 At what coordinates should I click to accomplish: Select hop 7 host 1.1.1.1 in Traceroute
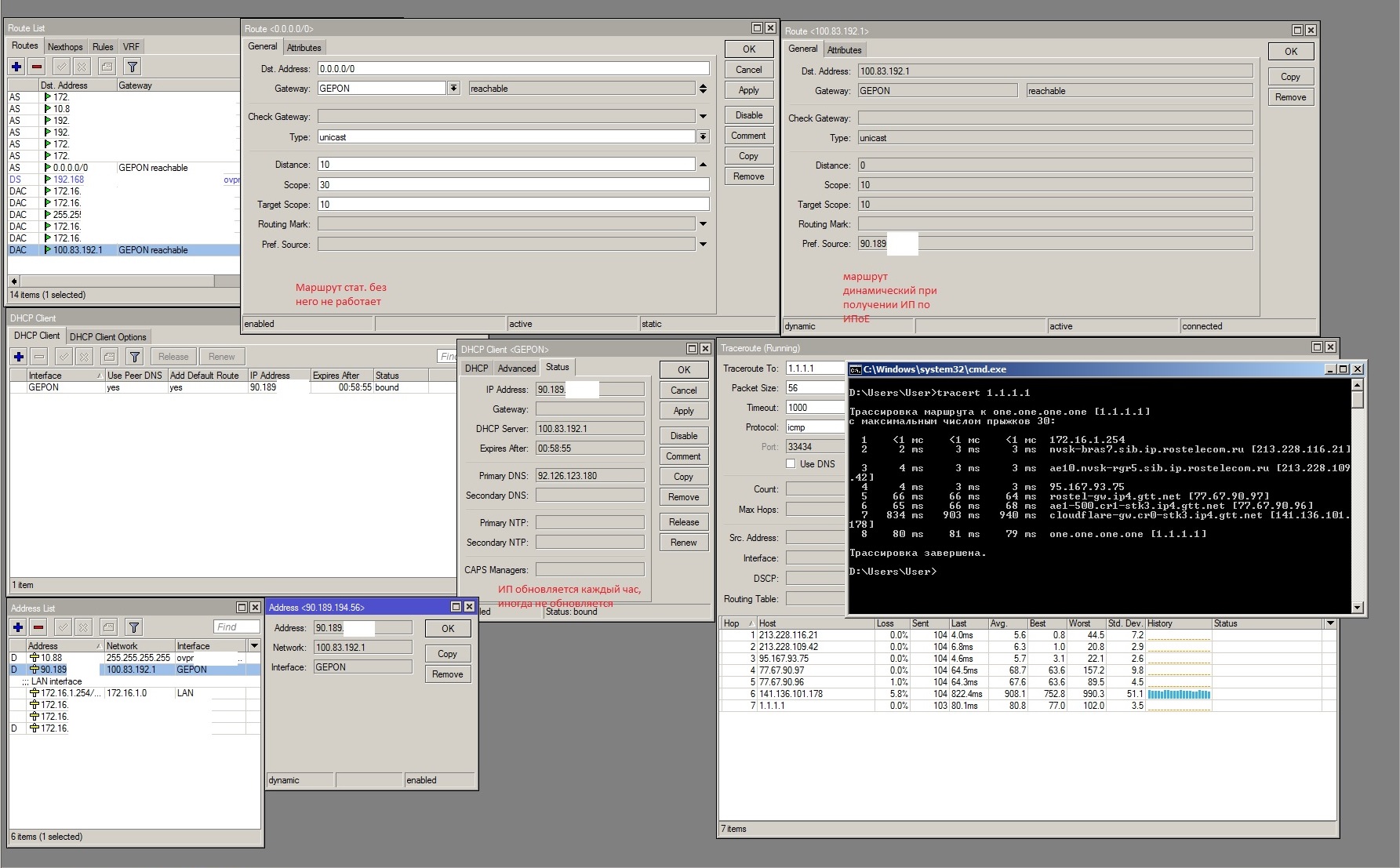1028,706
